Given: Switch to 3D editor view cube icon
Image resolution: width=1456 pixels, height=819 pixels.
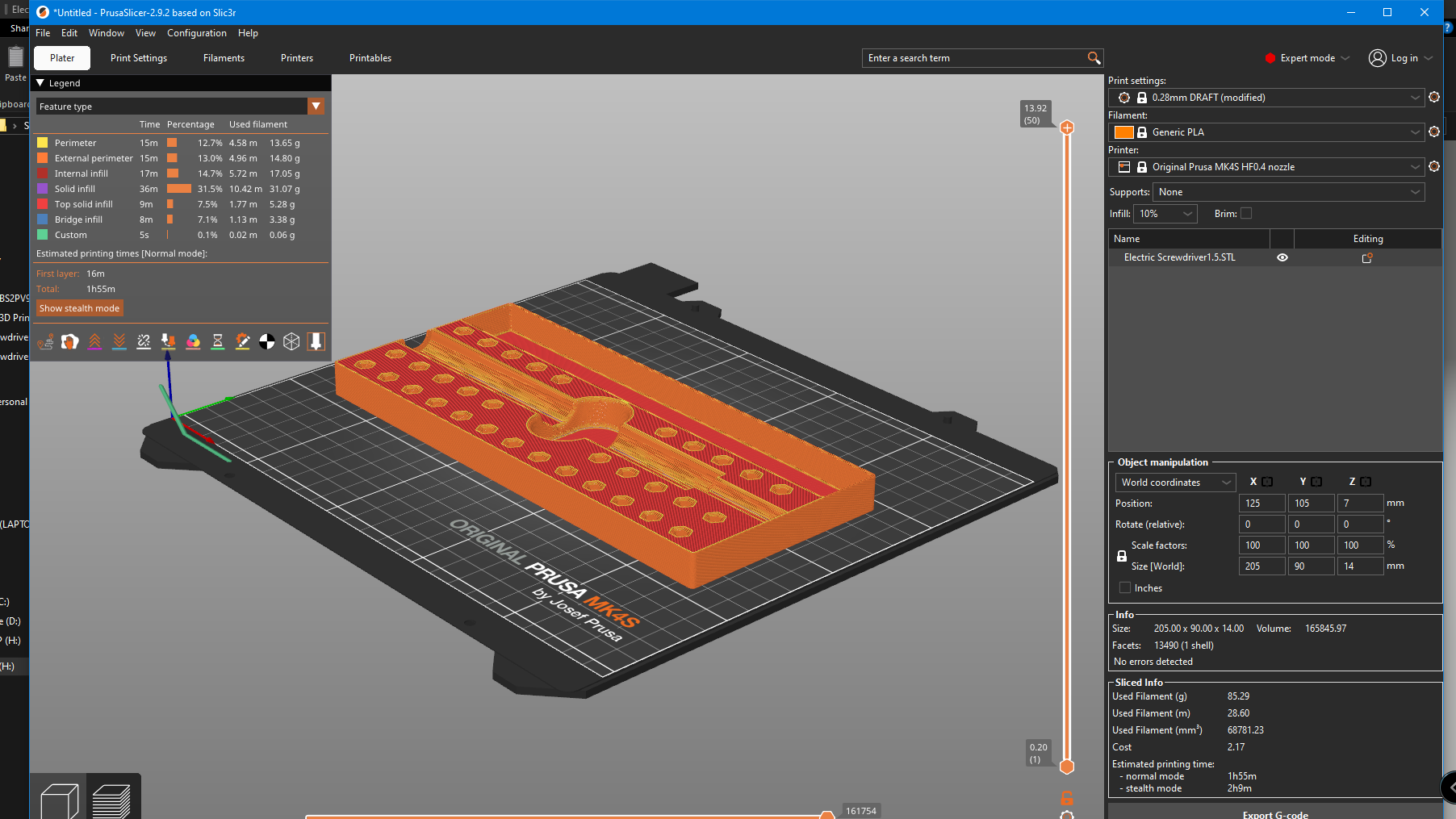Looking at the screenshot, I should [59, 800].
